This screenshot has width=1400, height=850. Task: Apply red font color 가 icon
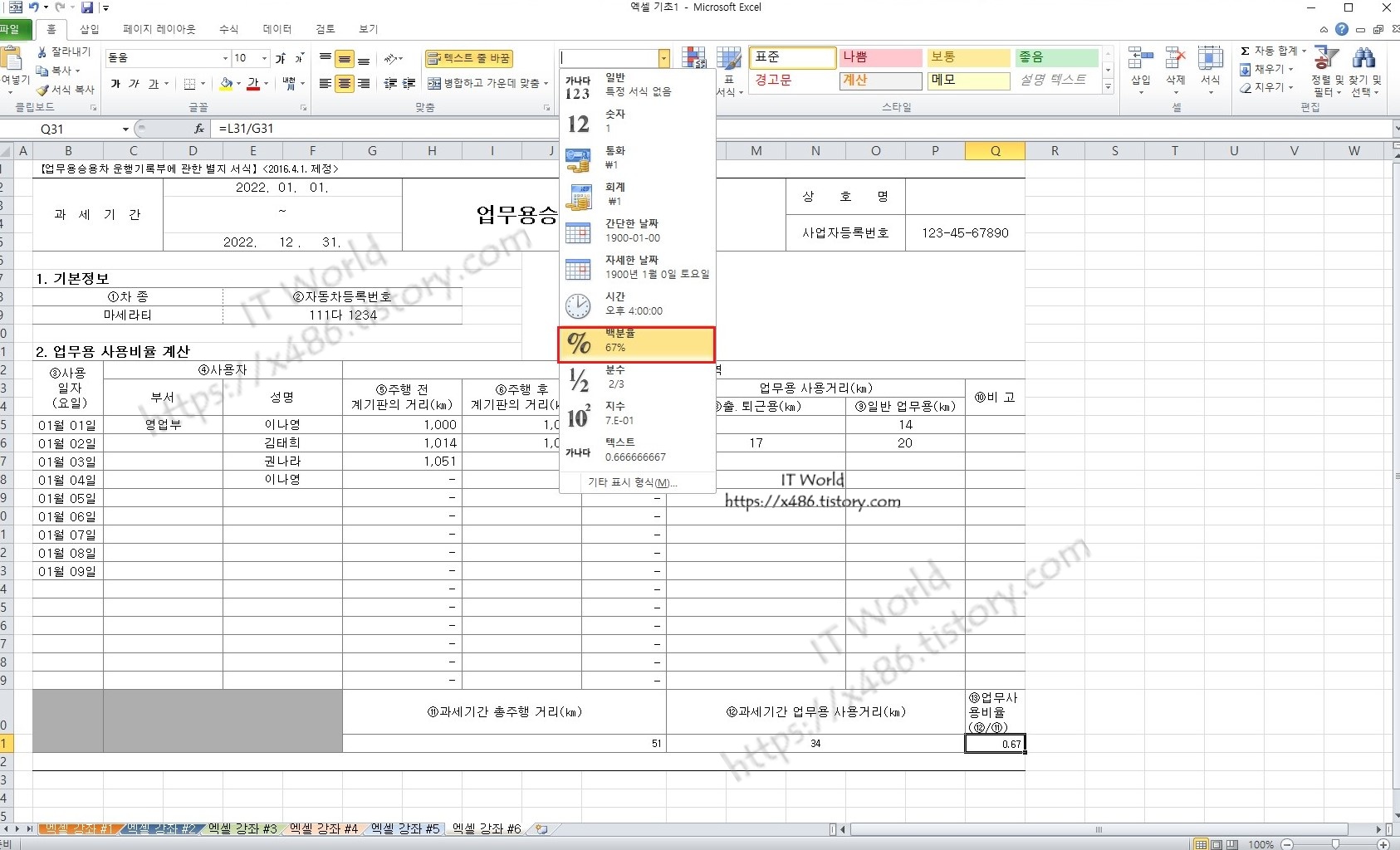pos(253,84)
